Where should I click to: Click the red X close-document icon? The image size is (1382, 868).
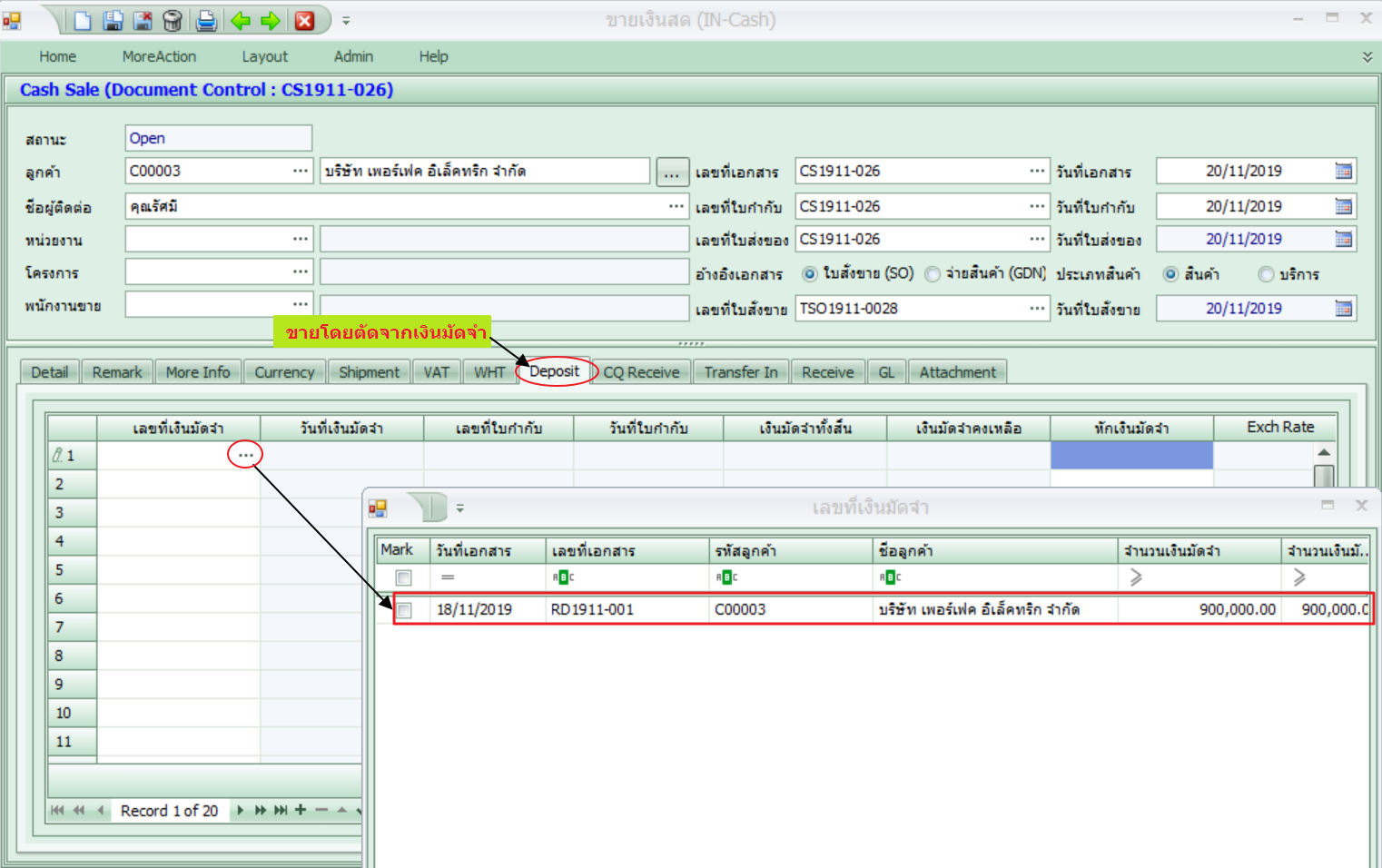coord(305,20)
